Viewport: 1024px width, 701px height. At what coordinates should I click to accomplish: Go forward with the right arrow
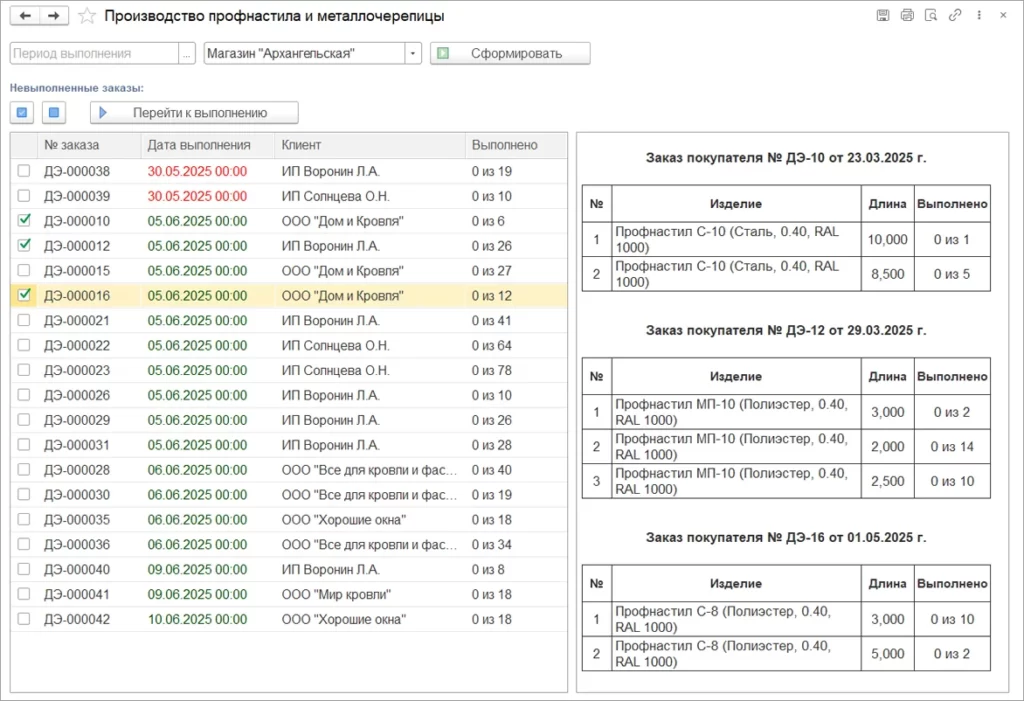click(x=54, y=16)
